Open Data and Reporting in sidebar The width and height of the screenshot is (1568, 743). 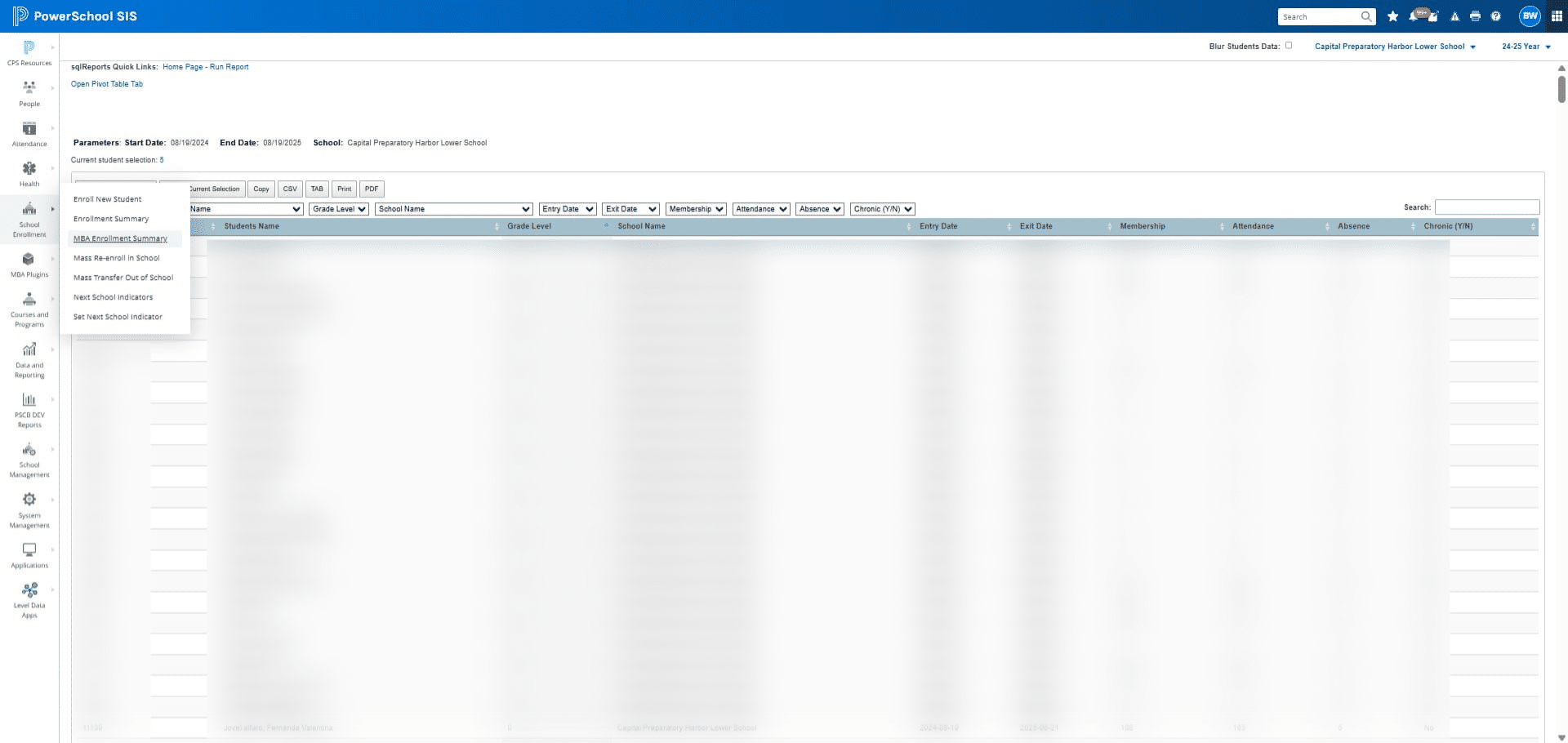click(29, 360)
